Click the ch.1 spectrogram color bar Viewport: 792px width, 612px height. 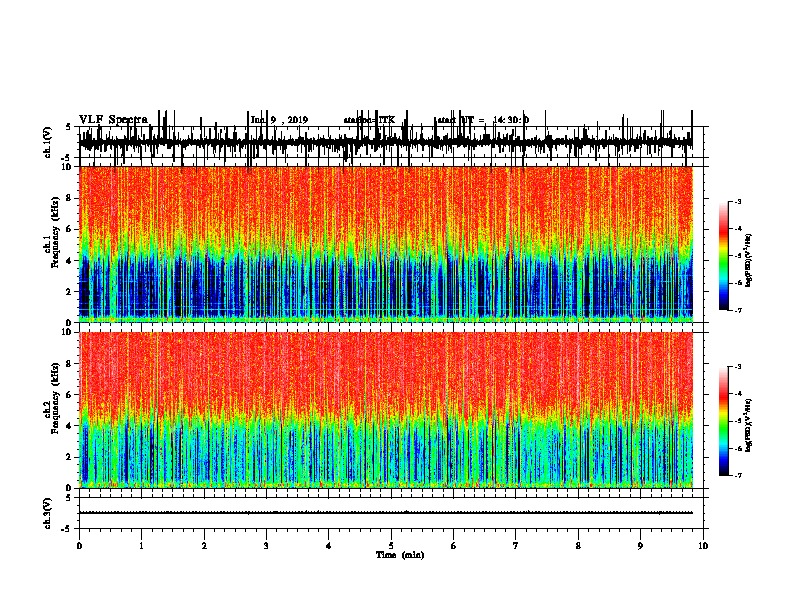pyautogui.click(x=724, y=256)
